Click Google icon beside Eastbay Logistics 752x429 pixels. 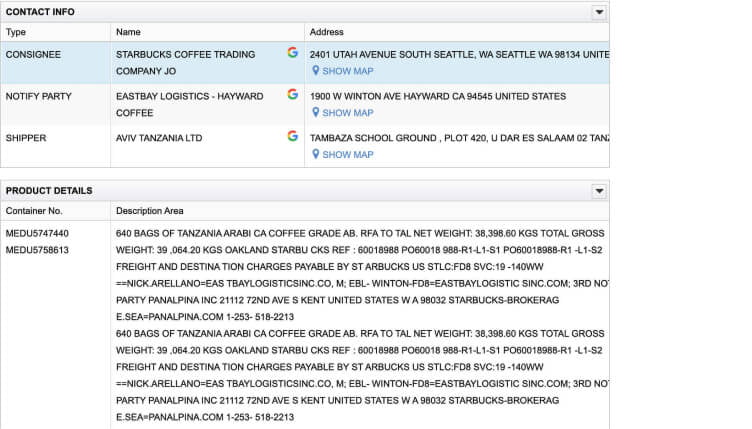point(292,95)
